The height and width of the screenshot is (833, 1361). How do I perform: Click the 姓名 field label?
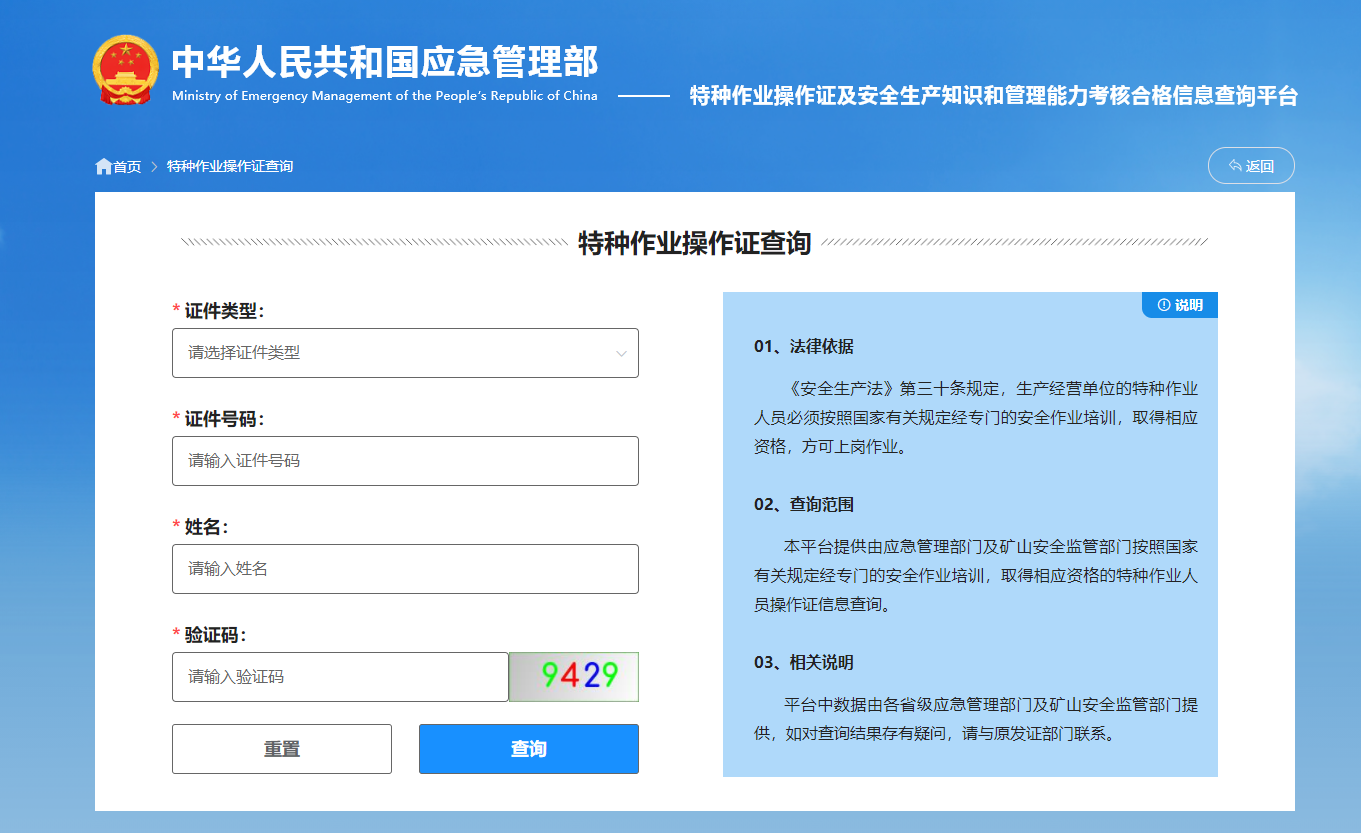207,527
